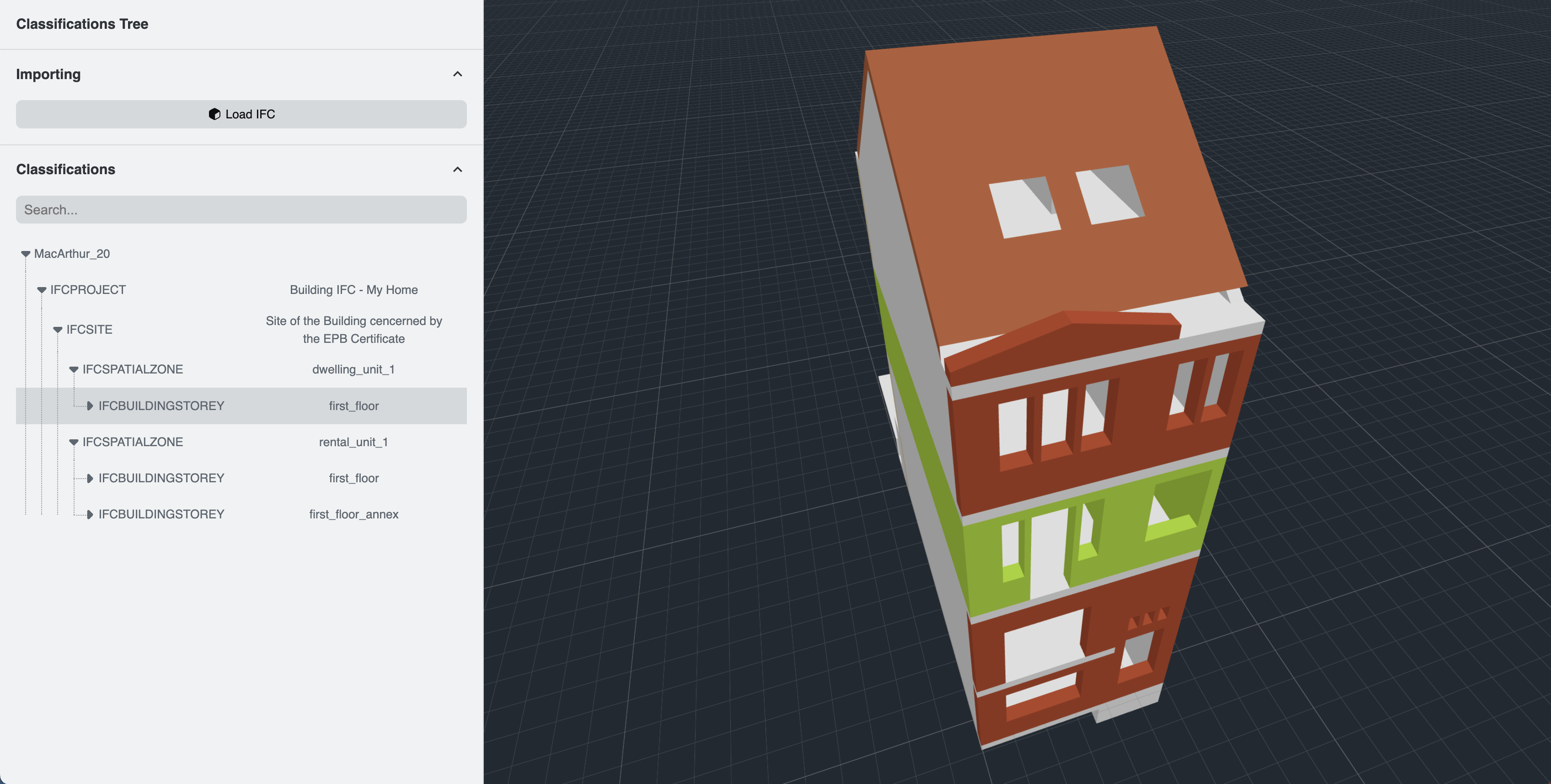Image resolution: width=1551 pixels, height=784 pixels.
Task: Click the rental_unit_1 value
Action: pyautogui.click(x=353, y=442)
